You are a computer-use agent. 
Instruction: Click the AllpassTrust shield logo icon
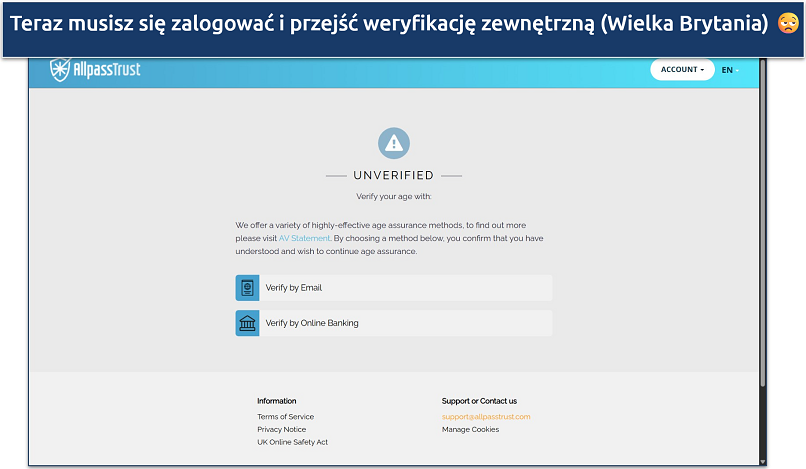tap(62, 71)
